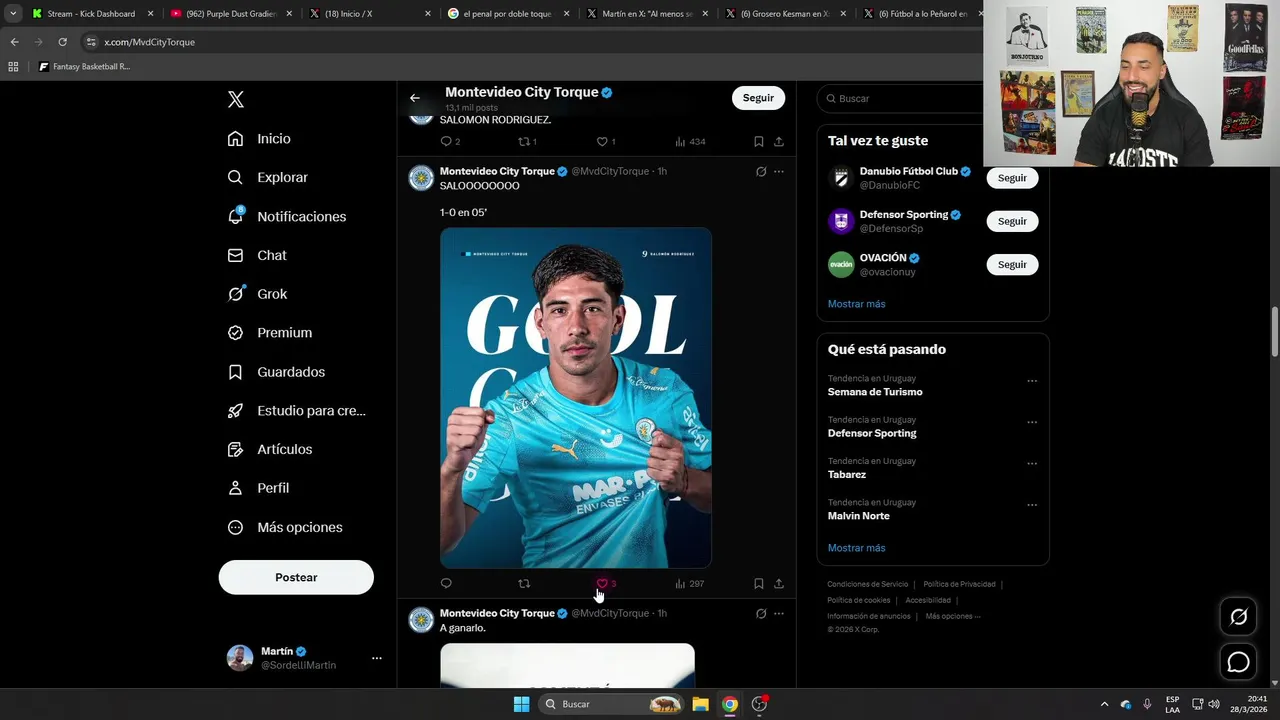
Task: Open Grok explain icon on SALOOOOOOOO post
Action: click(x=761, y=171)
